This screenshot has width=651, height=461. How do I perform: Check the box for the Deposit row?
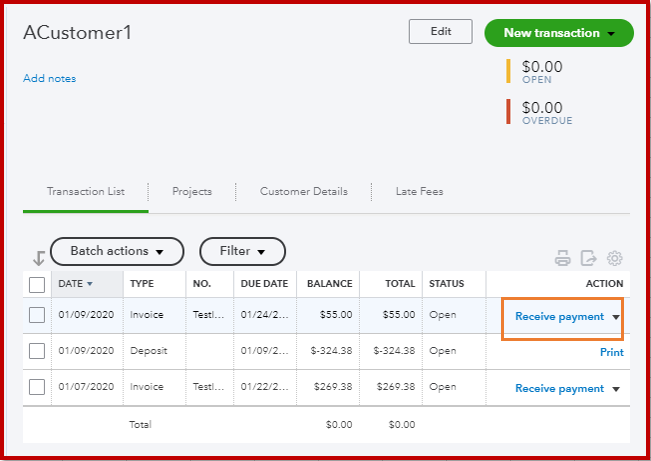(x=37, y=351)
